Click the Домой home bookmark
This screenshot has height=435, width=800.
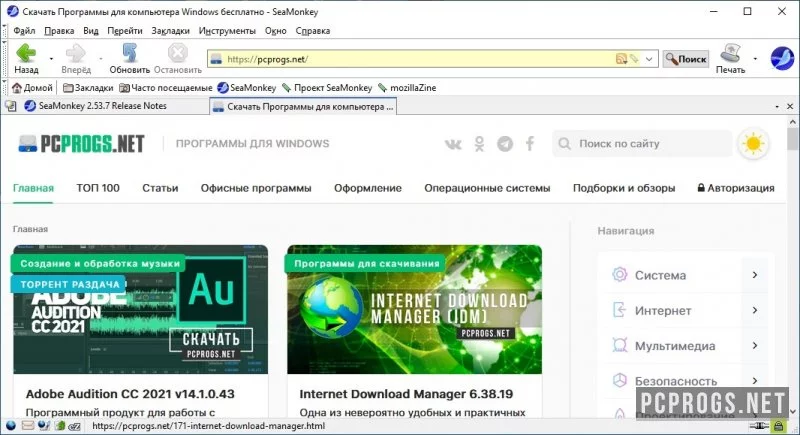[x=32, y=88]
